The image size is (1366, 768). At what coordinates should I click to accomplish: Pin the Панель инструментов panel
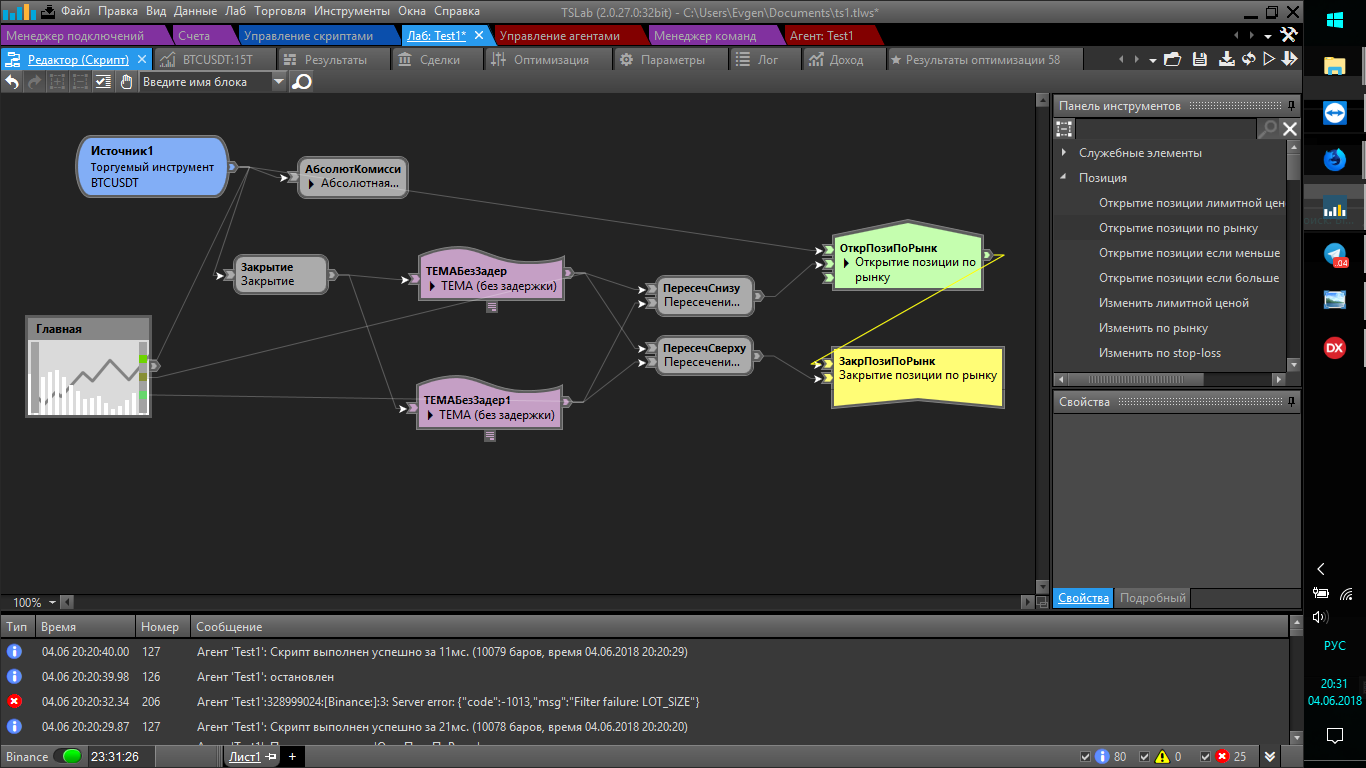(1291, 106)
